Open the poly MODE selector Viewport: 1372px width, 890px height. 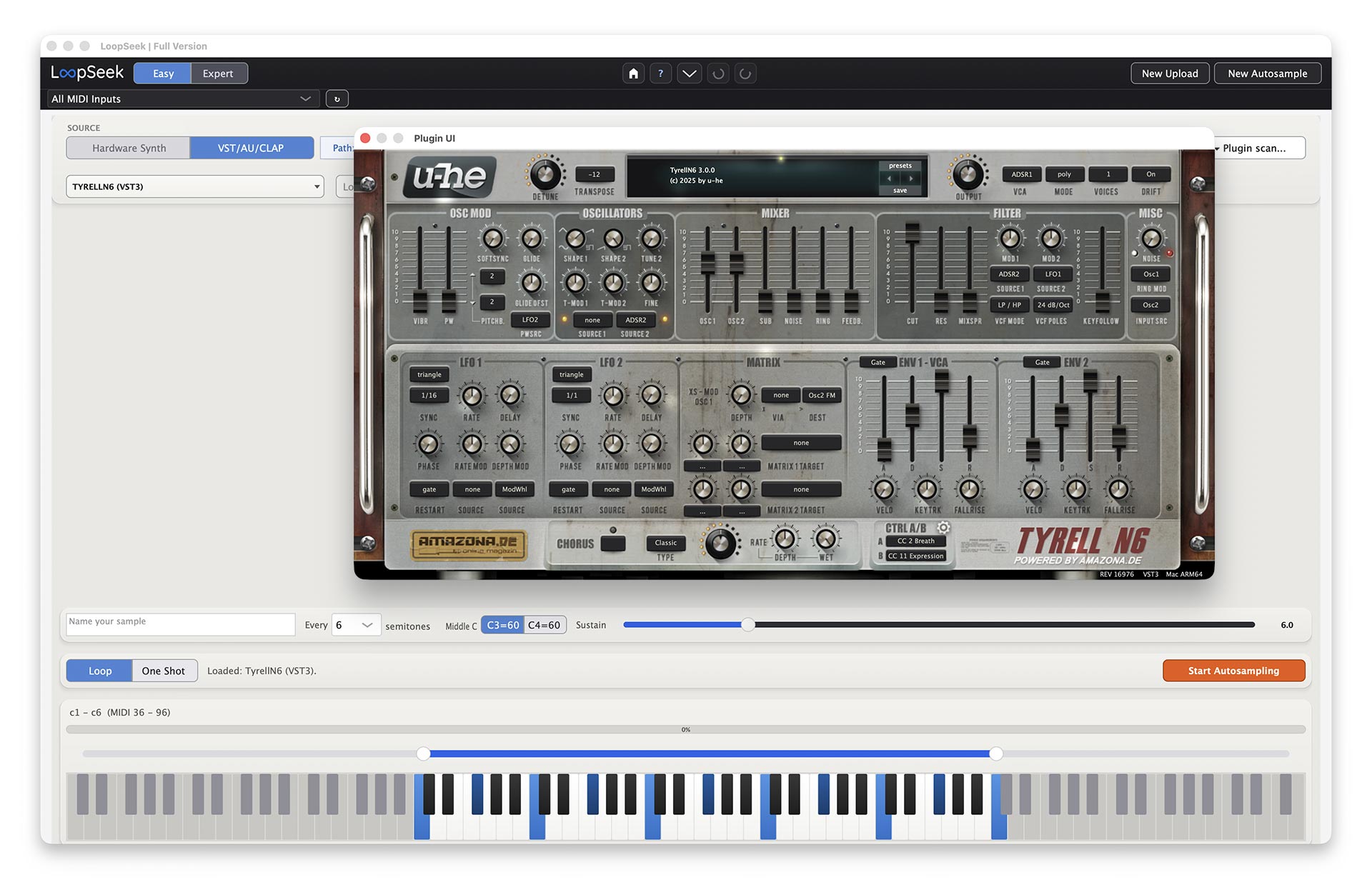pos(1064,174)
